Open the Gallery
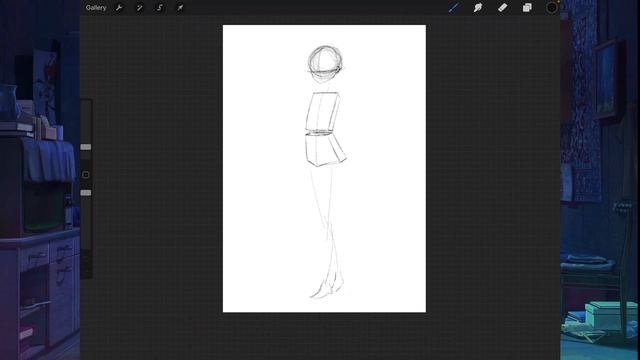640x360 pixels. pyautogui.click(x=96, y=8)
